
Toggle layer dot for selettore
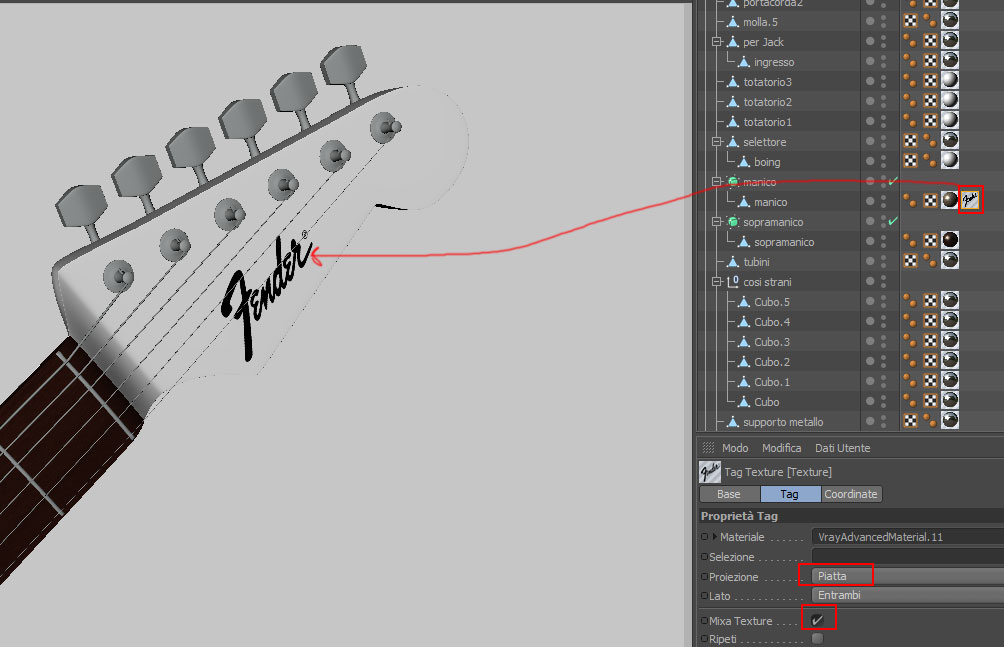point(870,141)
